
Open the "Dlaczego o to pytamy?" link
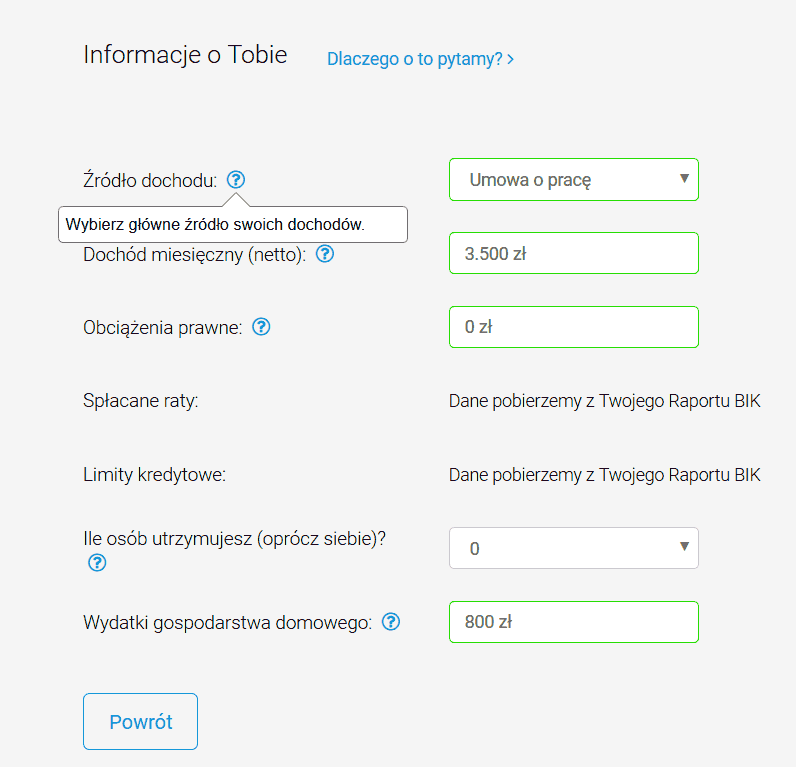coord(420,59)
